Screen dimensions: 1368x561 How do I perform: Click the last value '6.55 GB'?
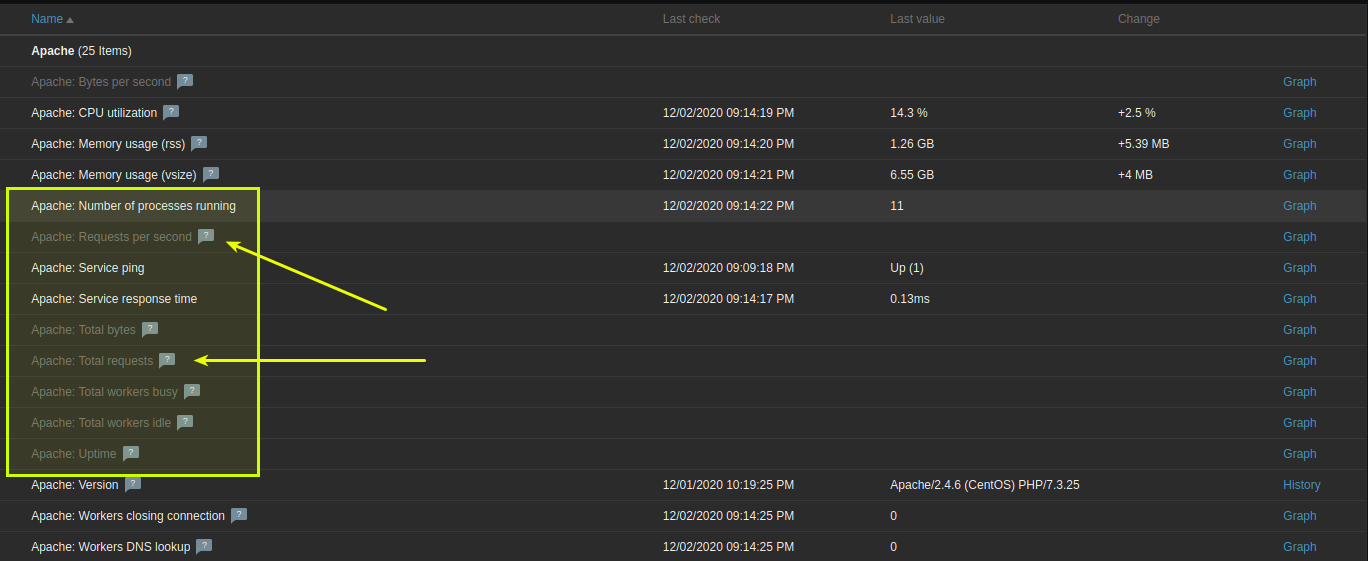pos(912,175)
